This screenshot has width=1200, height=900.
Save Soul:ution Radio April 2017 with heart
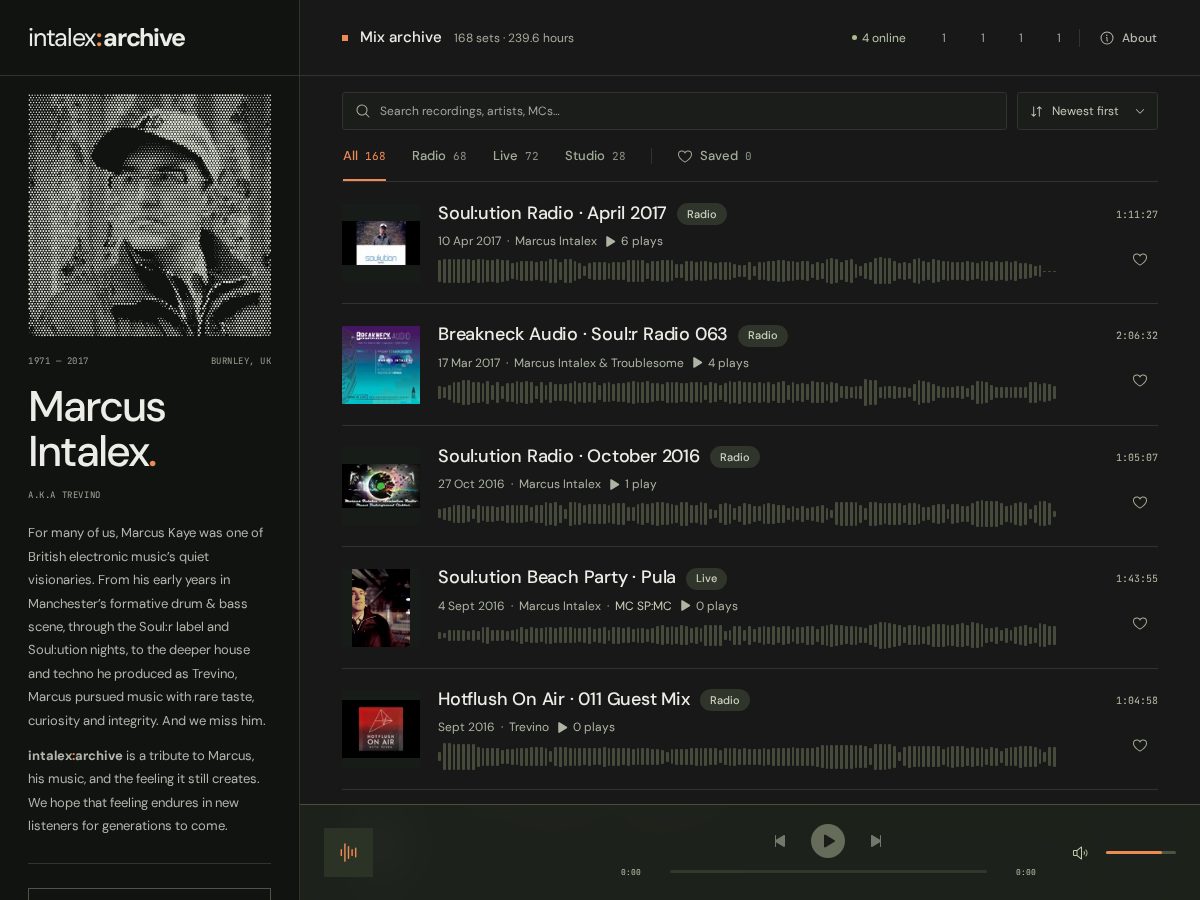[x=1140, y=259]
